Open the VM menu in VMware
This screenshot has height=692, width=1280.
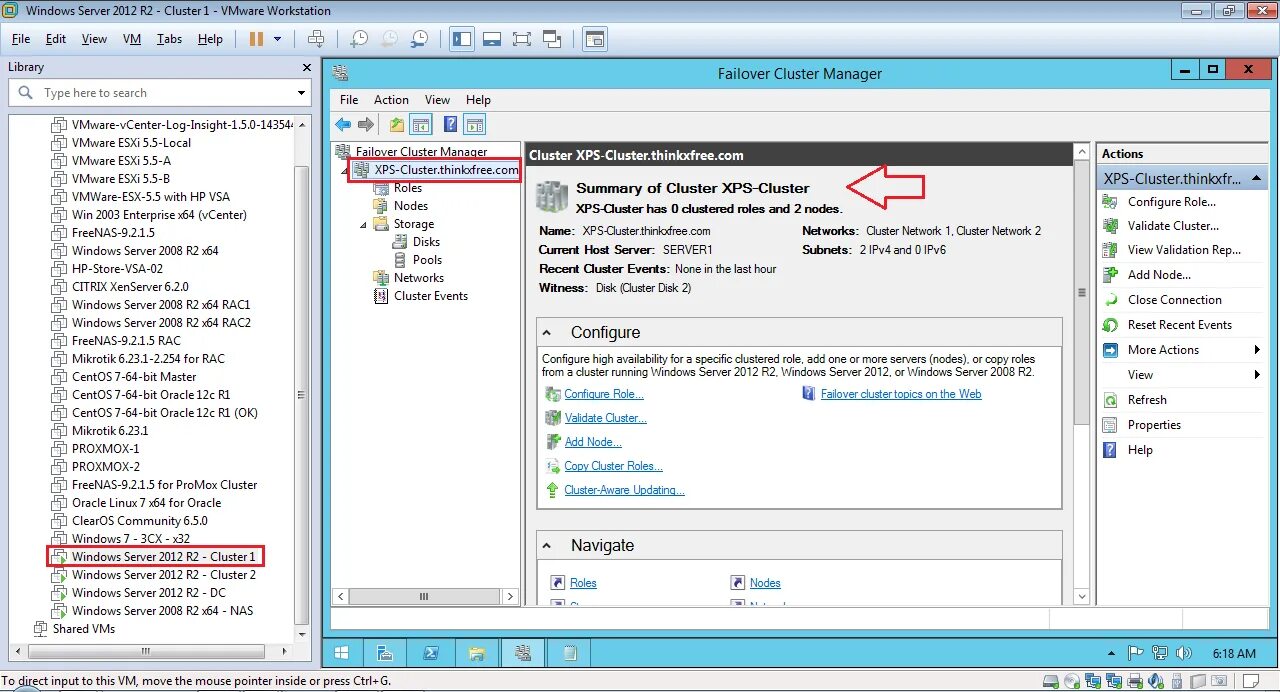coord(132,39)
